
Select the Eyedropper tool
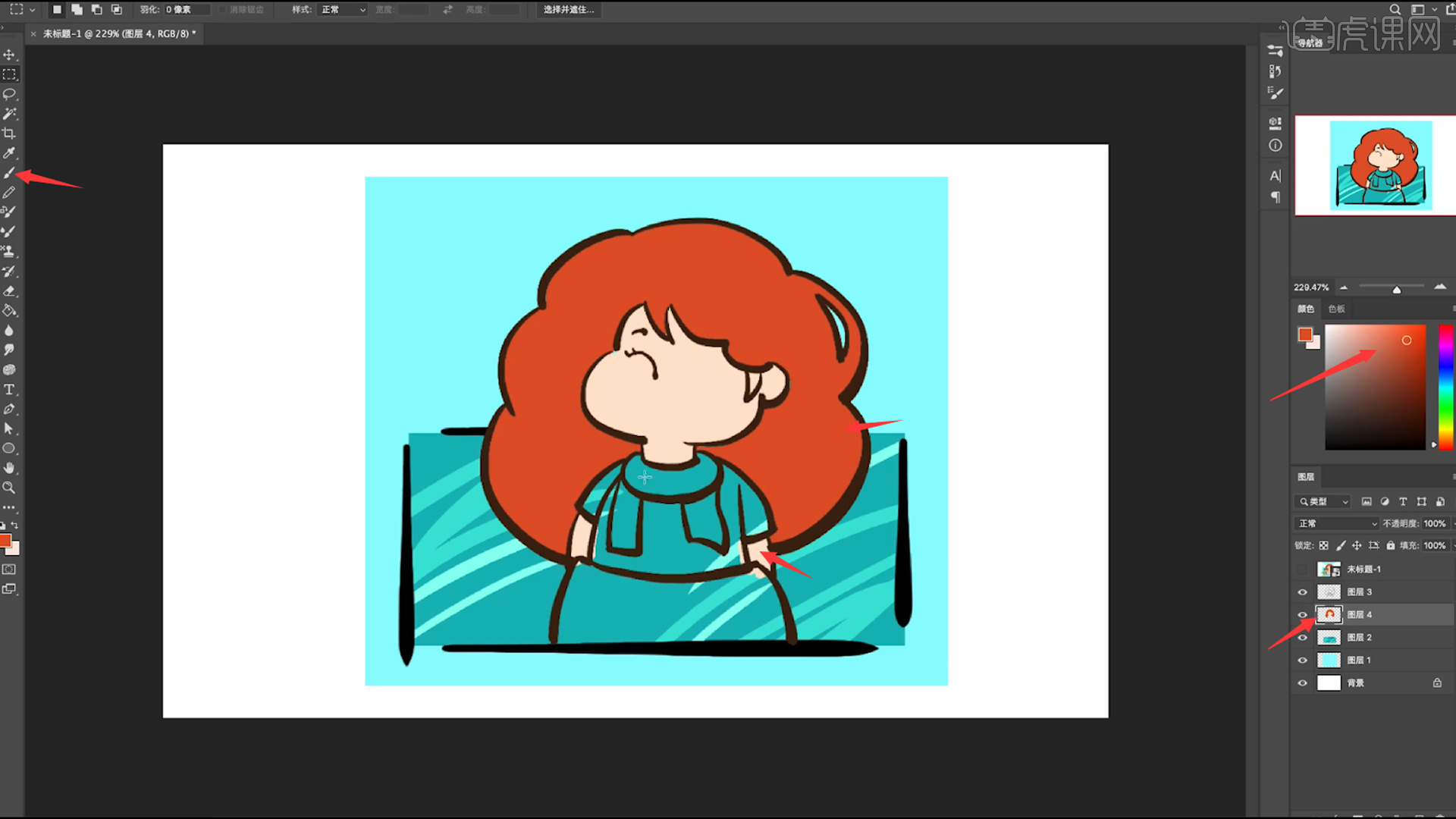[9, 153]
